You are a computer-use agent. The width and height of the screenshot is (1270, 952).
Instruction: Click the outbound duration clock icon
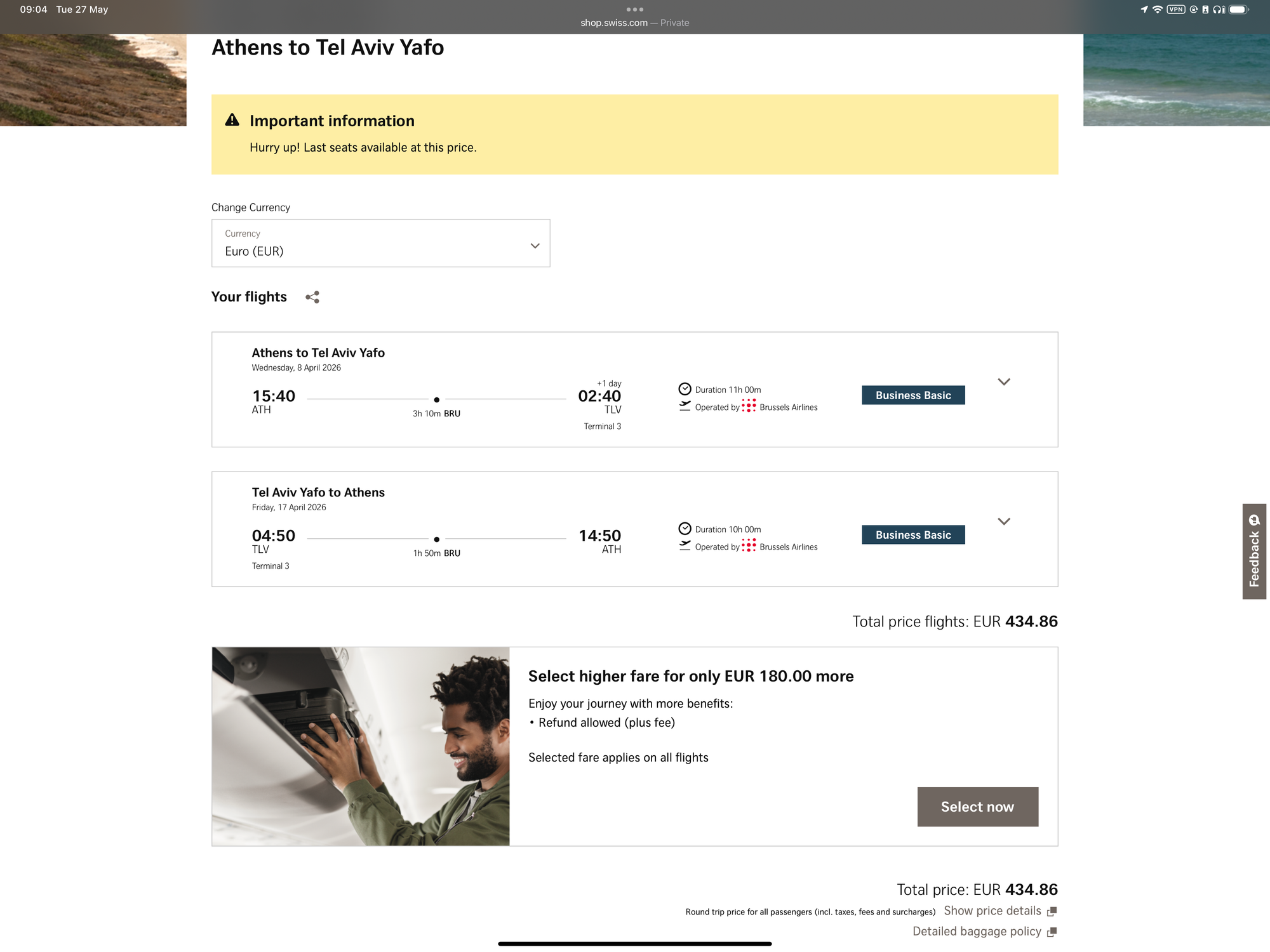point(685,389)
